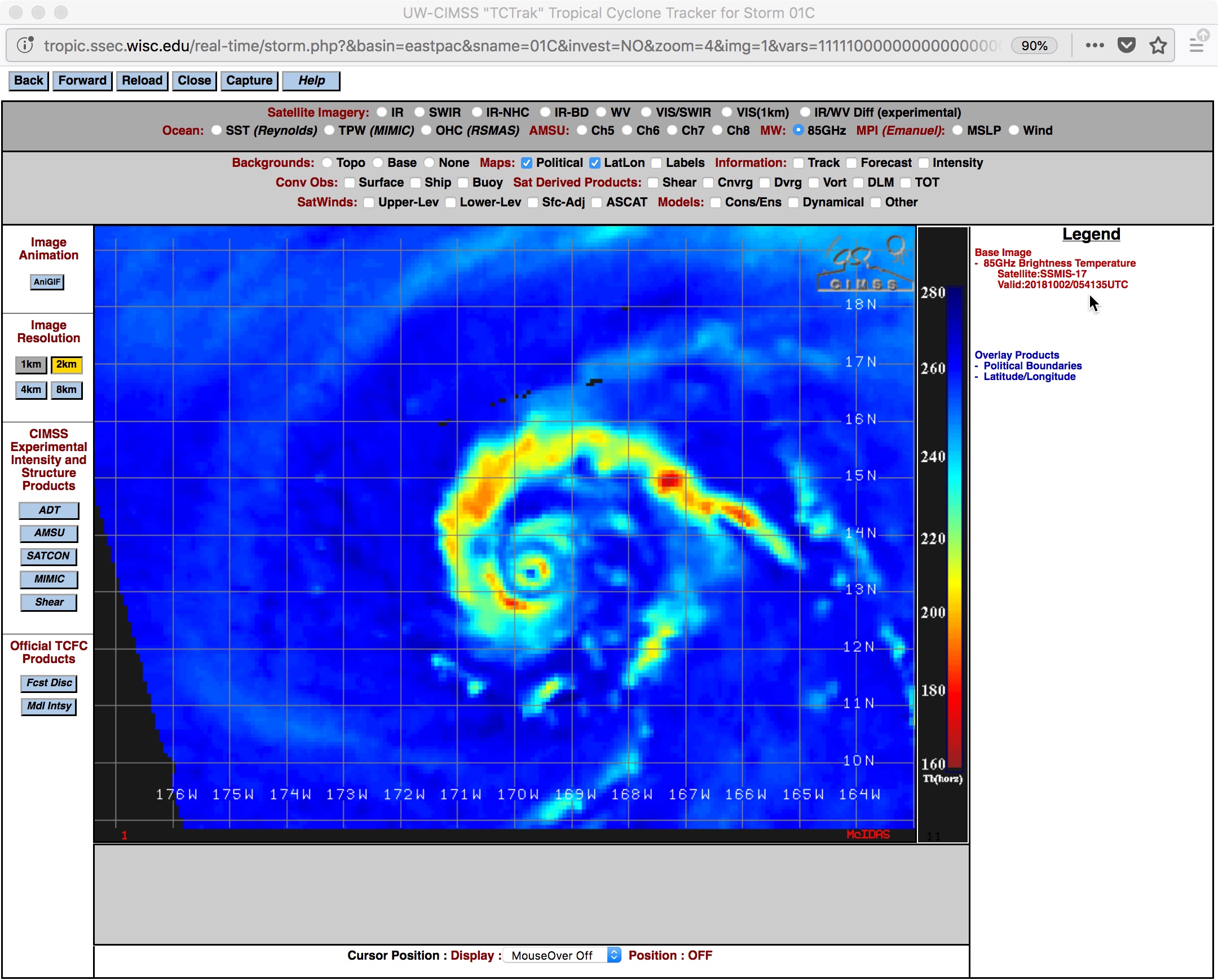1218x980 pixels.
Task: Check the Dynamical models box
Action: [794, 203]
